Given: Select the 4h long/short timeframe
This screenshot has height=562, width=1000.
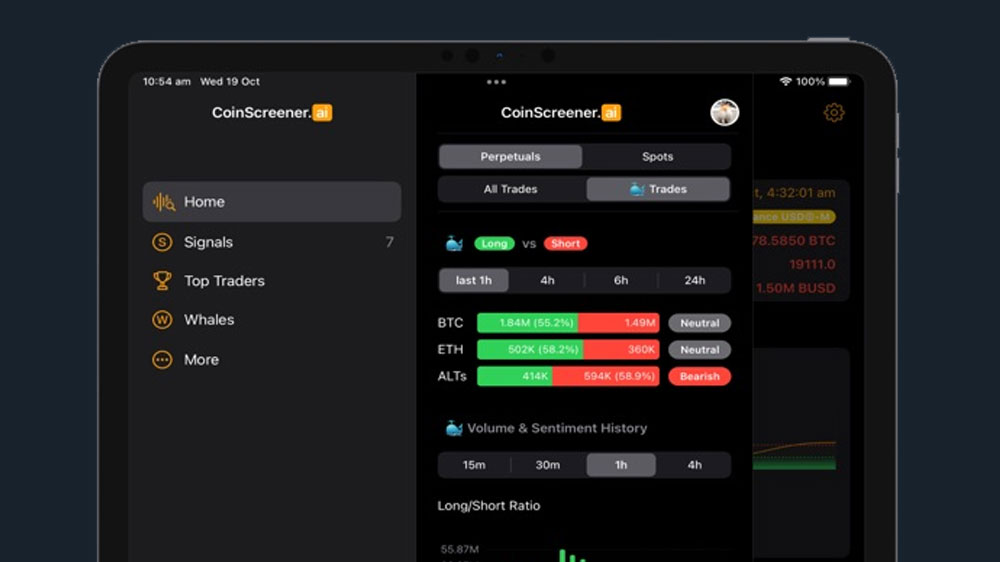Looking at the screenshot, I should click(x=547, y=280).
